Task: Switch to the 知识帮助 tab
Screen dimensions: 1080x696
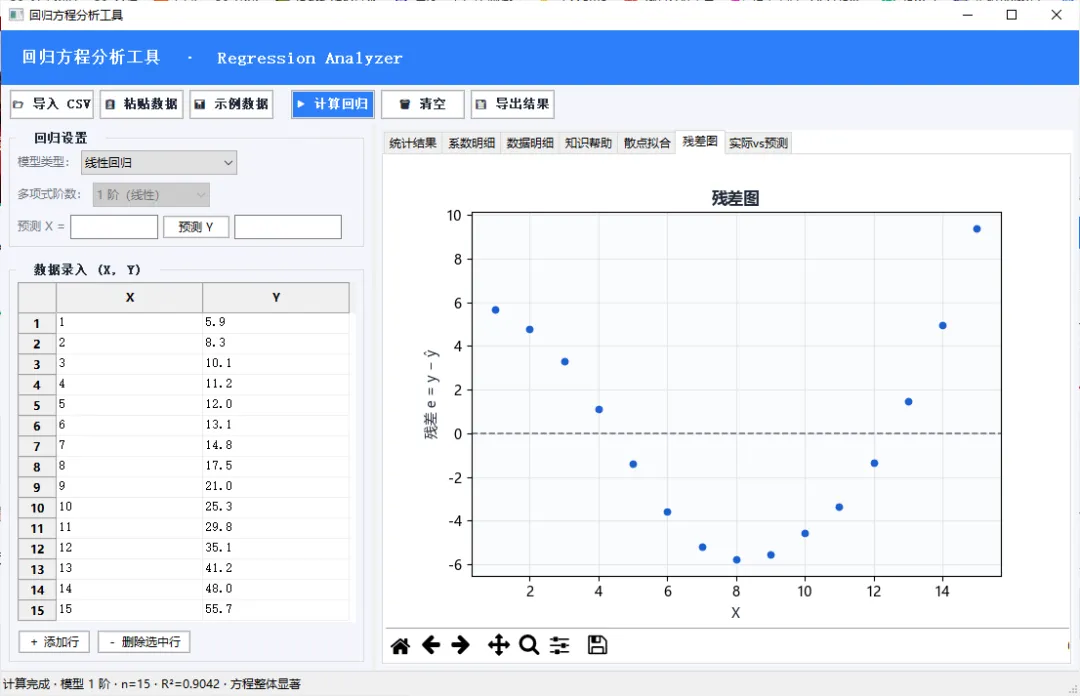Action: coord(588,143)
